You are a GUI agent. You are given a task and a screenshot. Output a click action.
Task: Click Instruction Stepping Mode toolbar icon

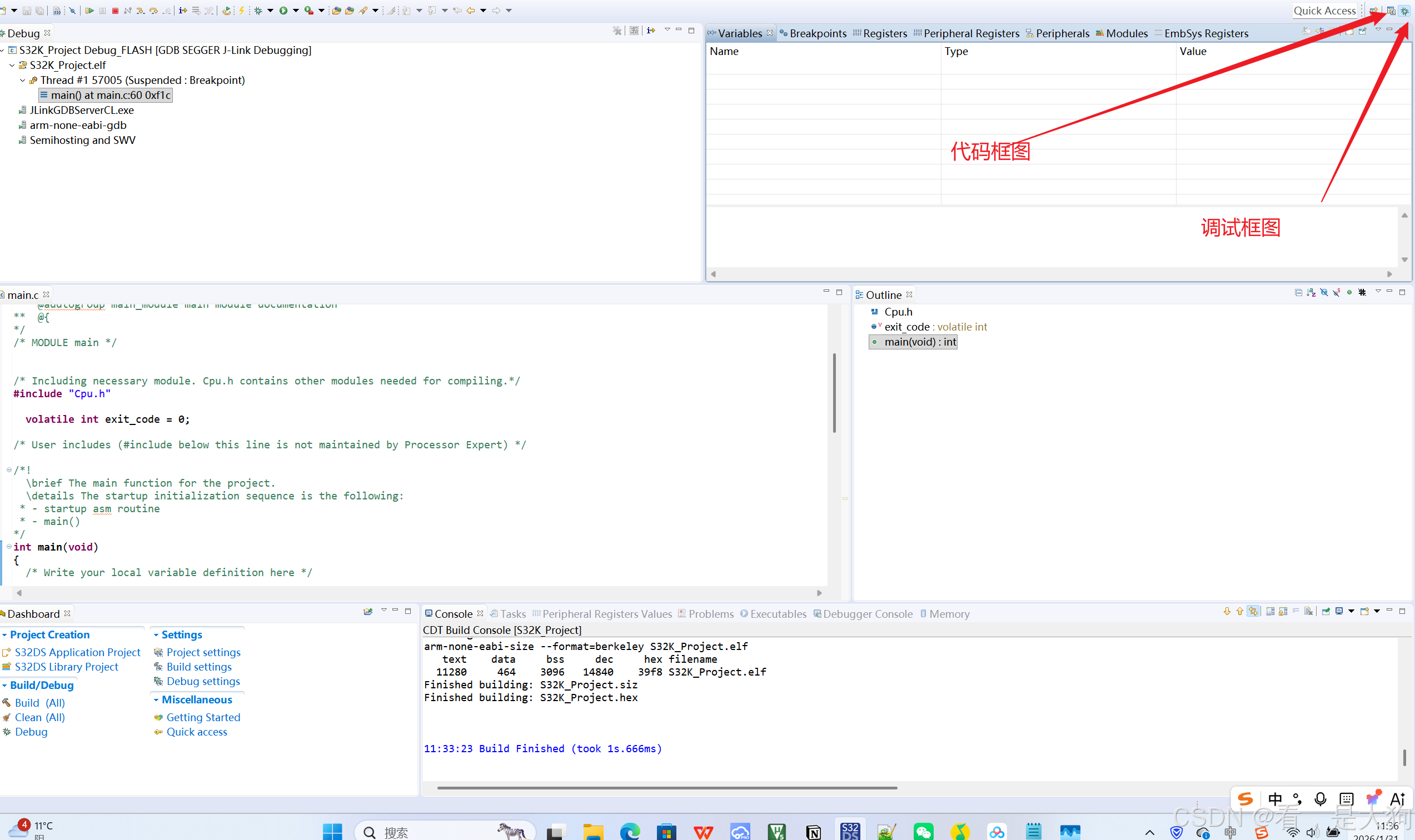pos(183,10)
